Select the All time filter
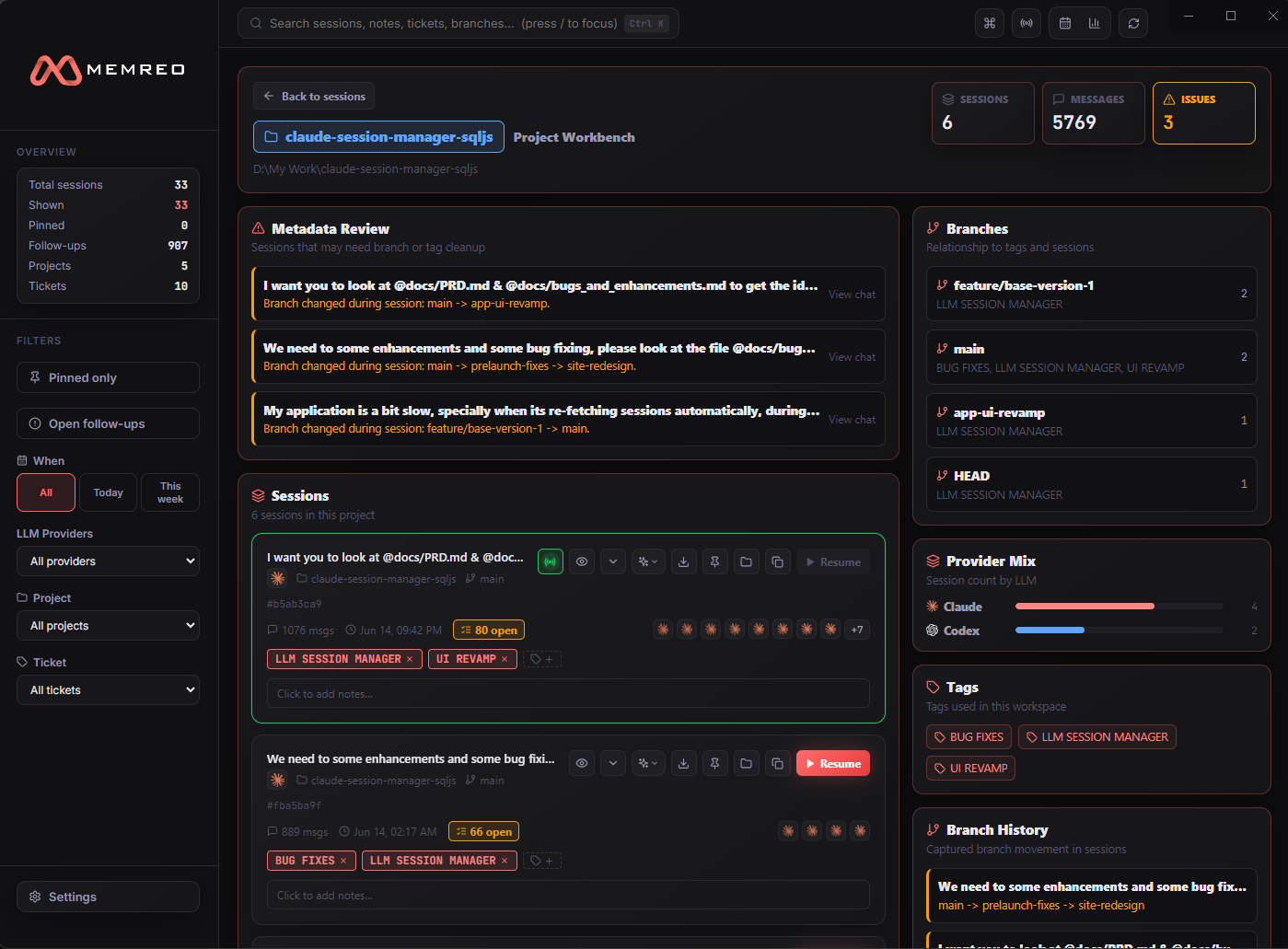 [46, 492]
